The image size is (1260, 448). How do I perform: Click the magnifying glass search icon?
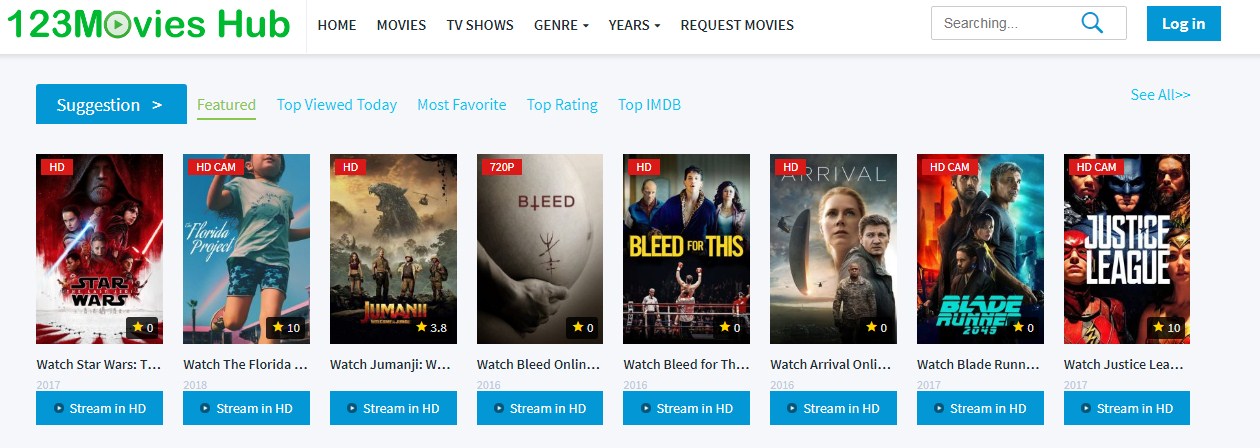coord(1092,22)
